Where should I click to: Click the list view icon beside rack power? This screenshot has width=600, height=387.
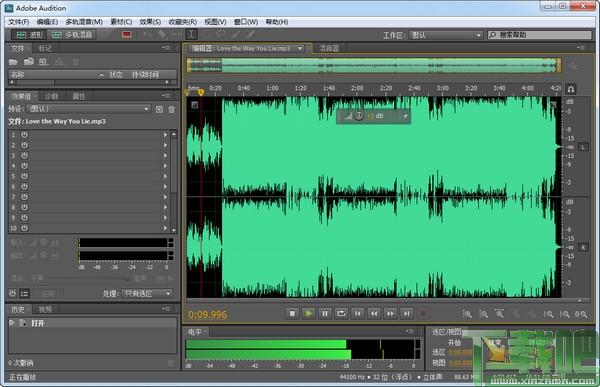click(24, 294)
